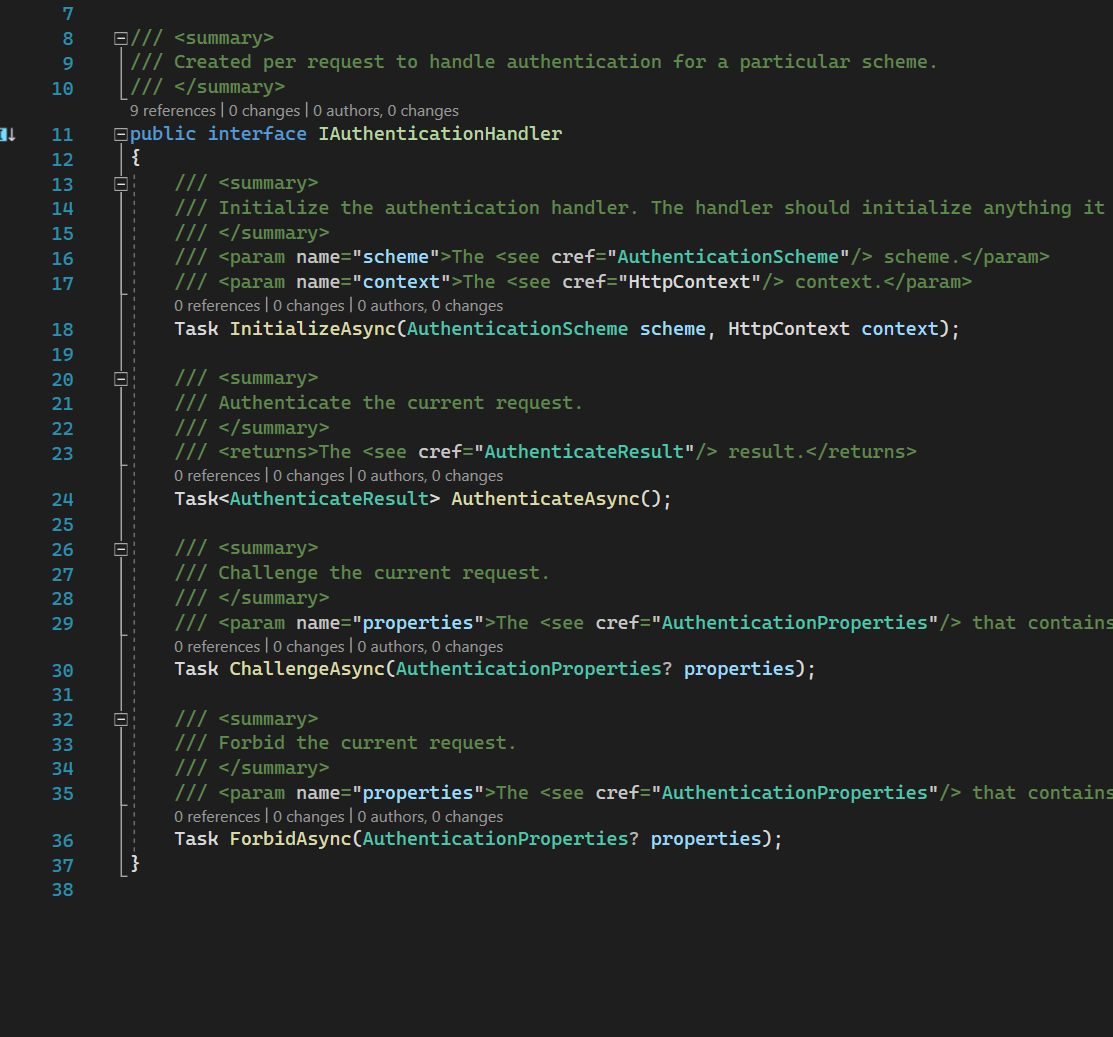The height and width of the screenshot is (1037, 1113).
Task: Click the "context" parameter on line 18
Action: pos(900,329)
